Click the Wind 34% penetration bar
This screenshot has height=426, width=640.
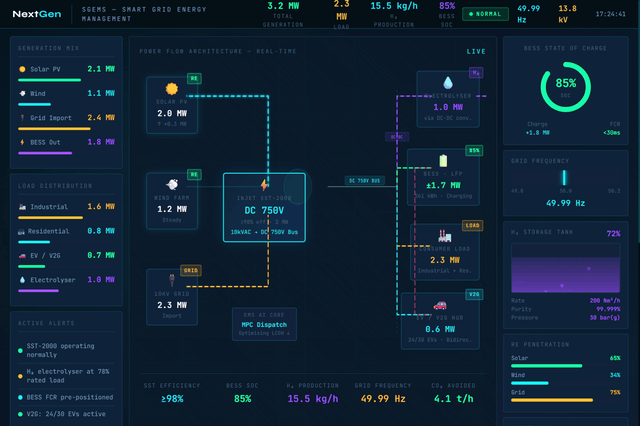pyautogui.click(x=529, y=383)
